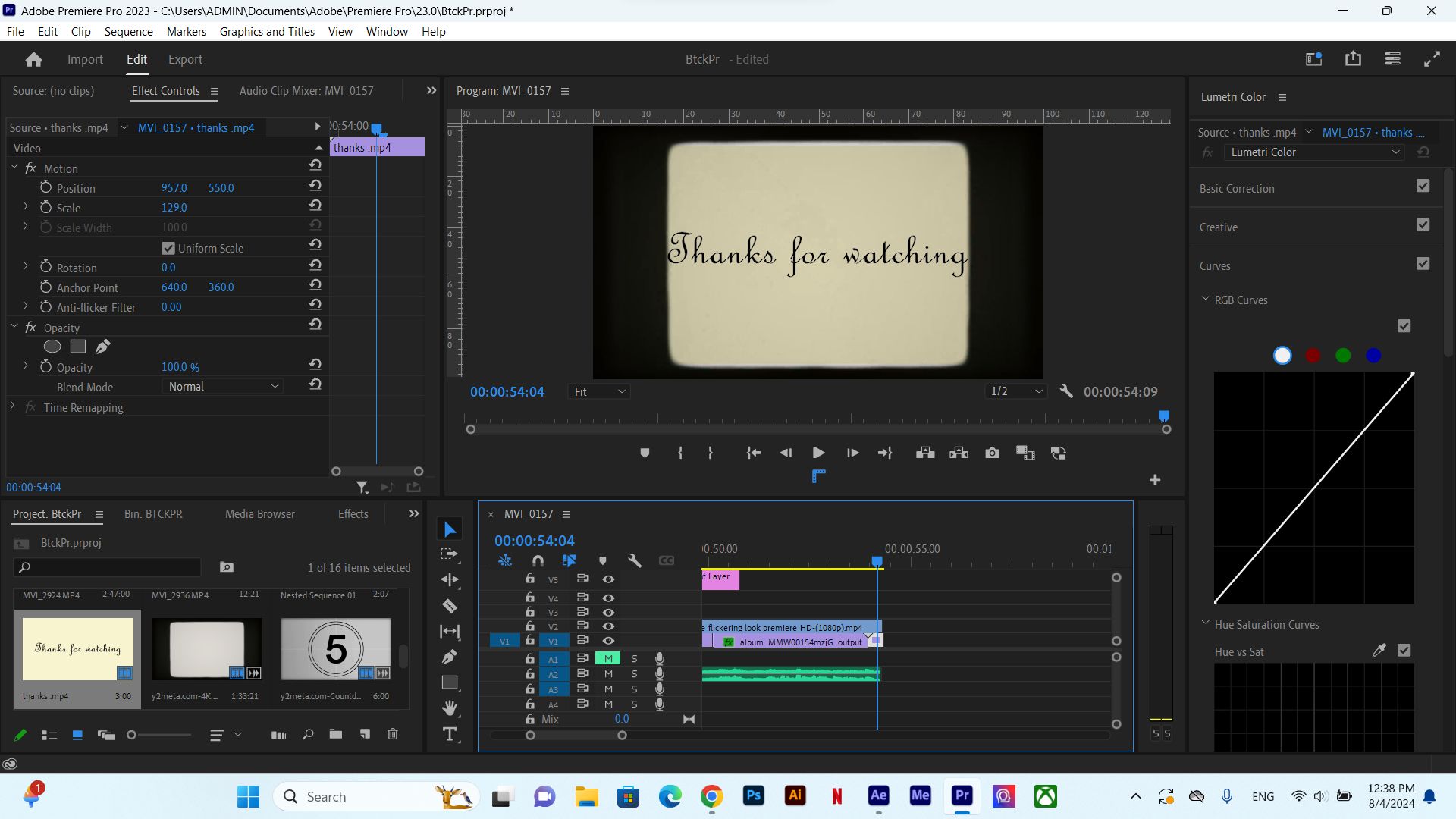1456x819 pixels.
Task: Switch to the Media Browser tab
Action: pos(260,514)
